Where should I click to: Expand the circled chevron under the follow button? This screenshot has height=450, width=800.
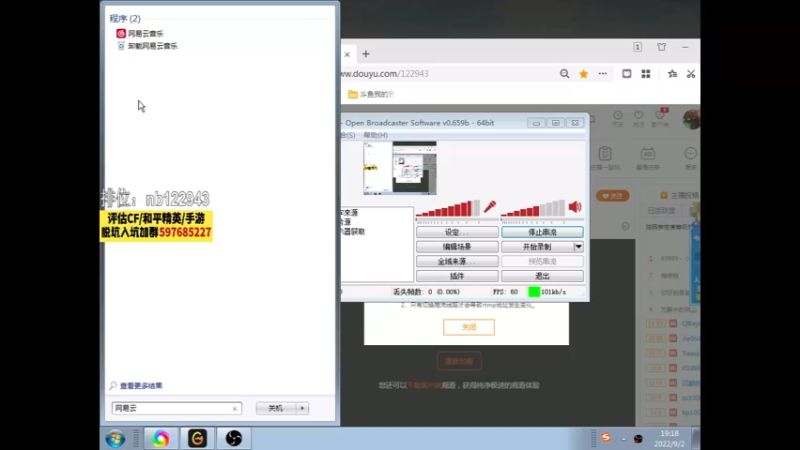pos(626,226)
